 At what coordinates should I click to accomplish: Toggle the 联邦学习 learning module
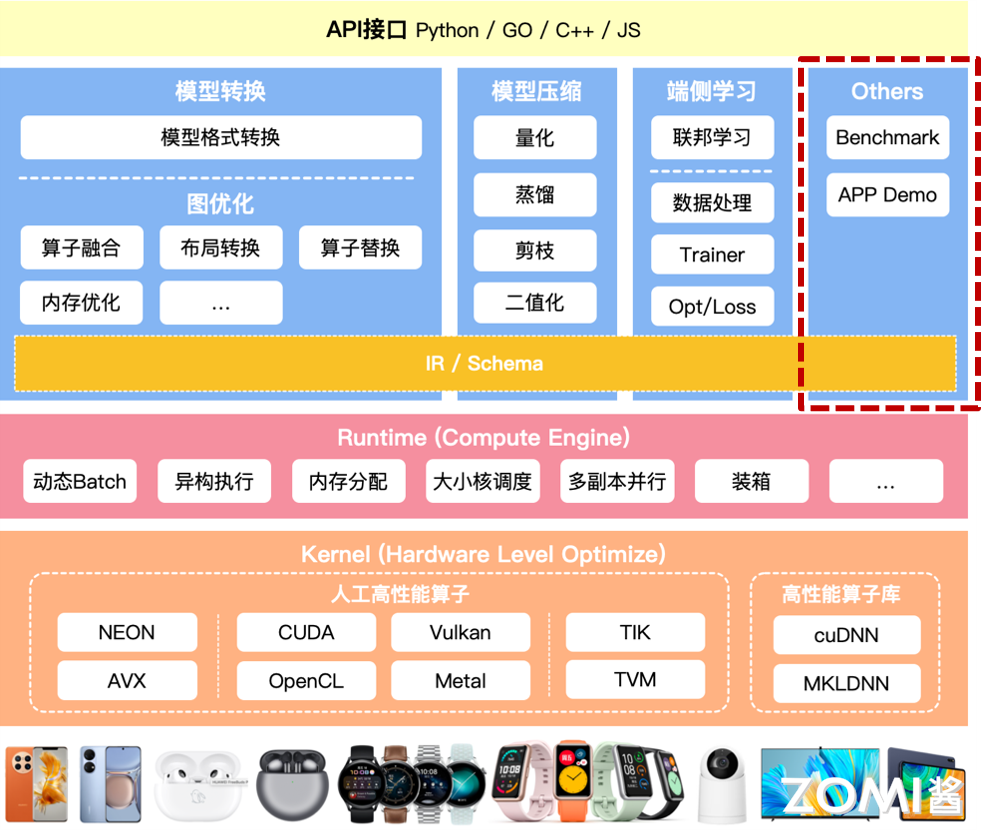click(x=711, y=138)
